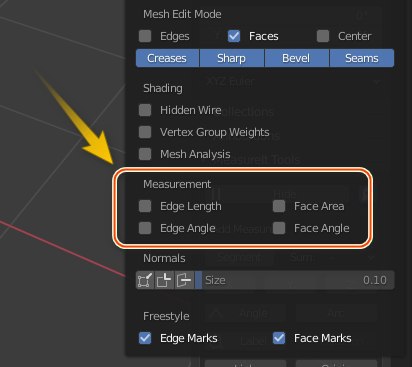Toggle the Seams button
The height and width of the screenshot is (367, 412).
coord(362,58)
